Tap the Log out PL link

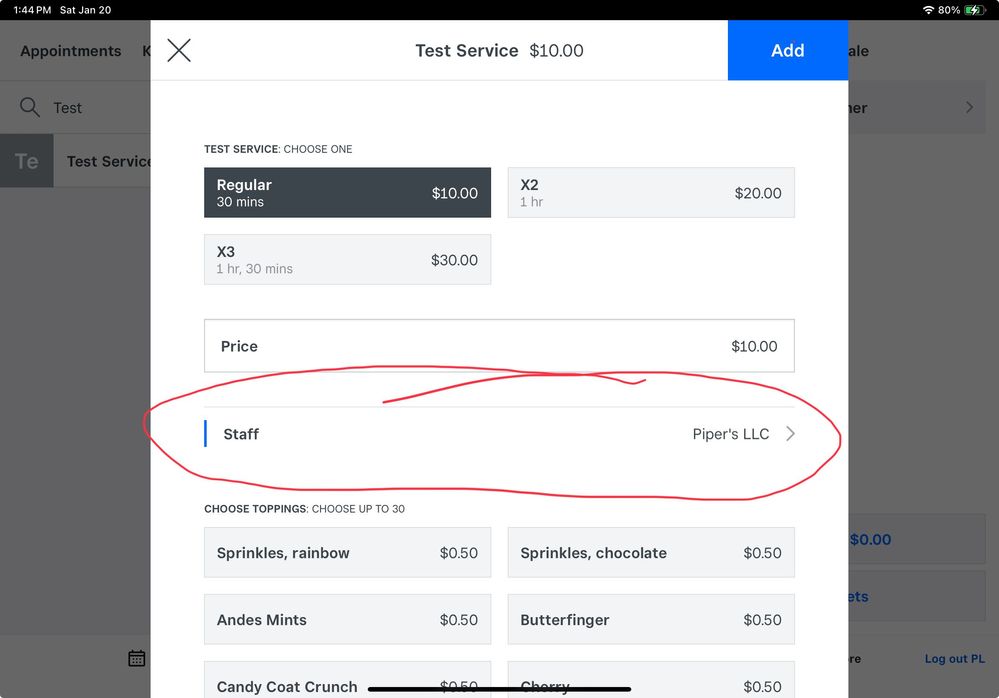954,659
